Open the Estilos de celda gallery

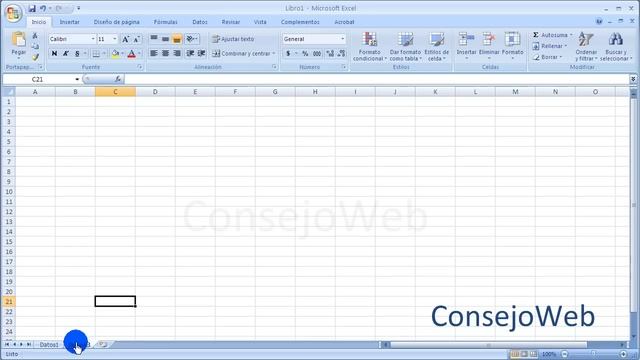tap(436, 47)
